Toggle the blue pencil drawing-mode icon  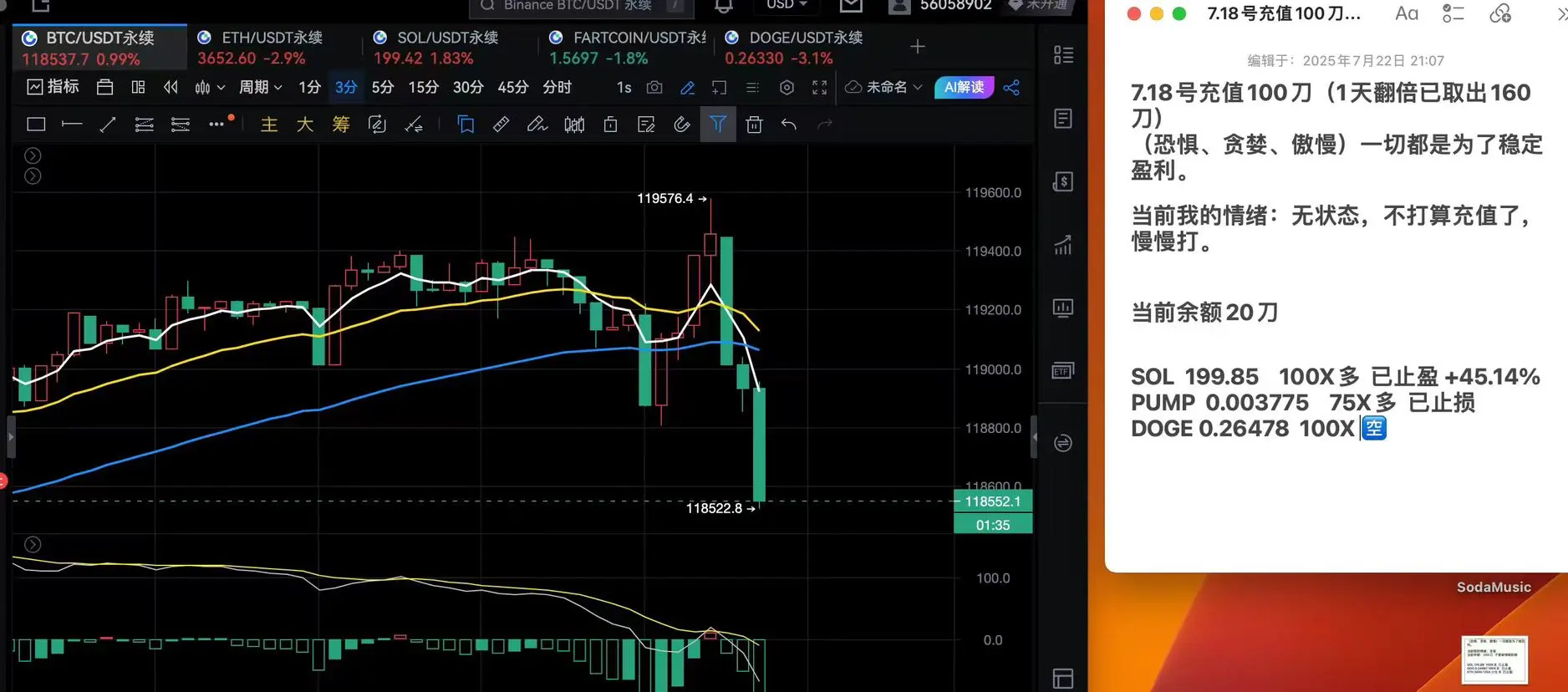click(x=687, y=87)
